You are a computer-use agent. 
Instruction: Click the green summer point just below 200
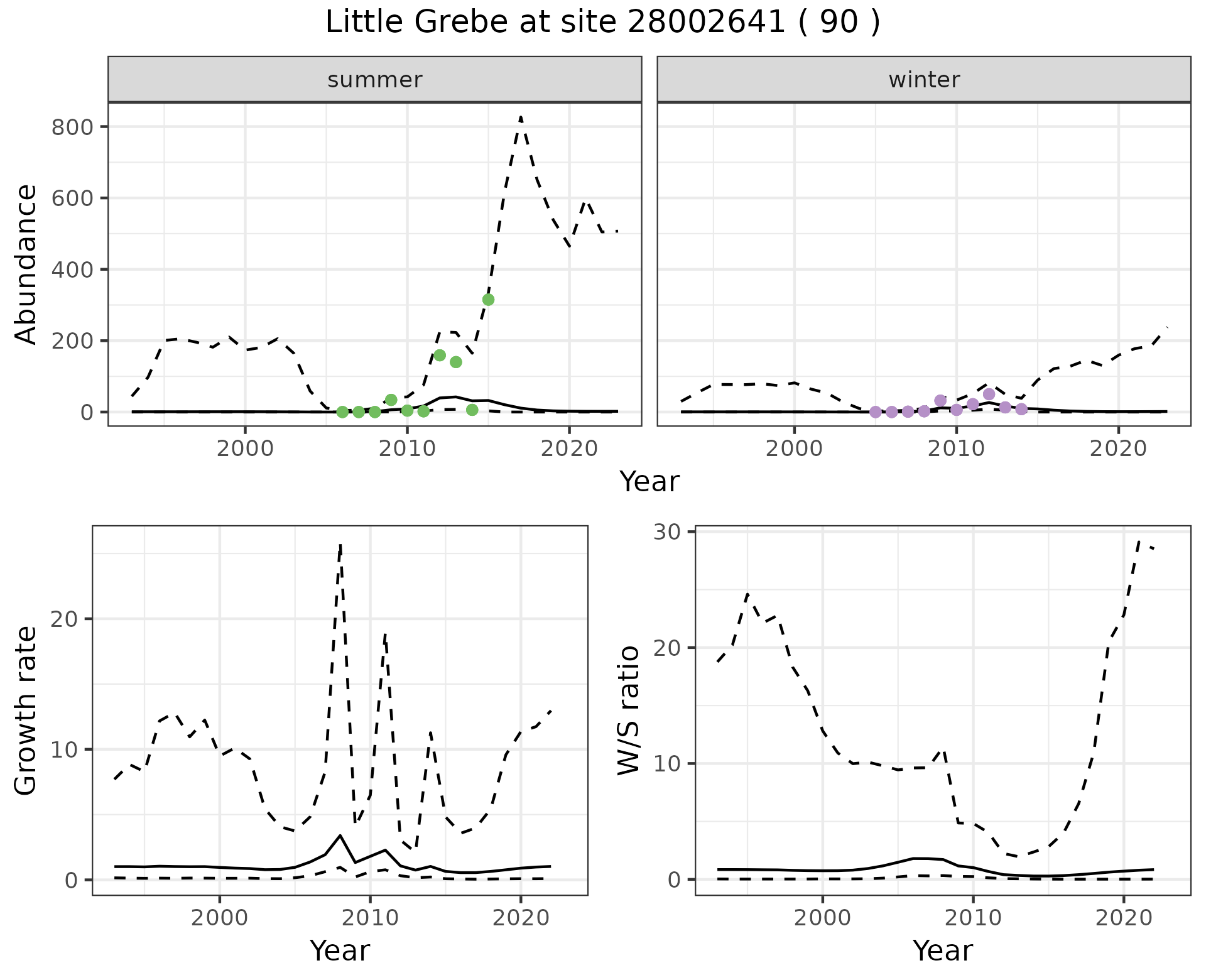pyautogui.click(x=440, y=356)
